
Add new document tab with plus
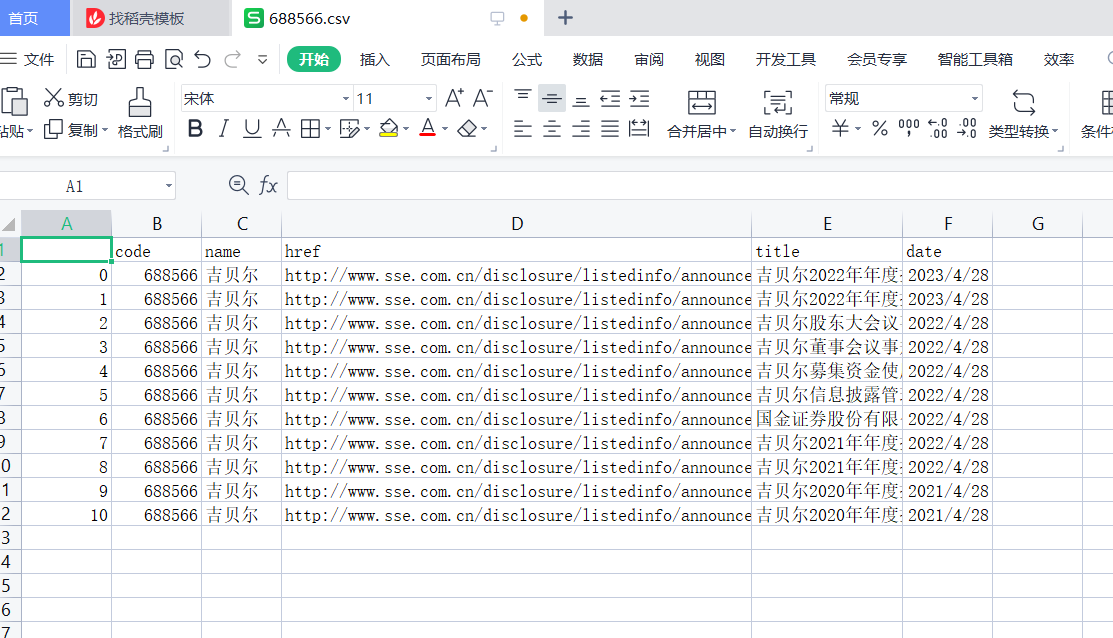(x=565, y=18)
